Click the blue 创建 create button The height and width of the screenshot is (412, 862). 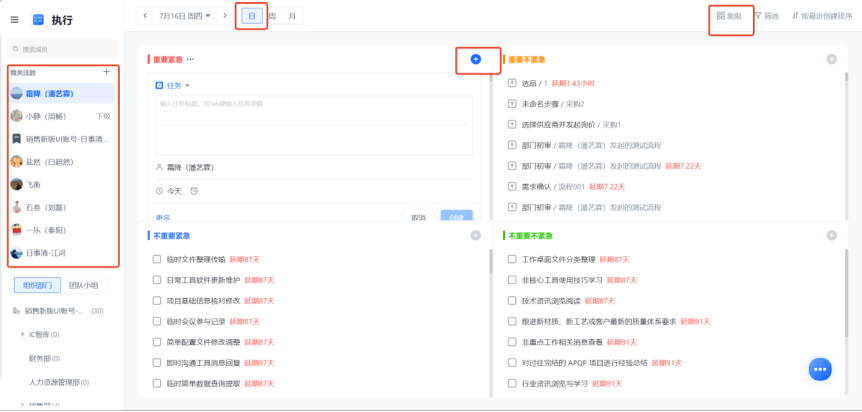click(456, 217)
